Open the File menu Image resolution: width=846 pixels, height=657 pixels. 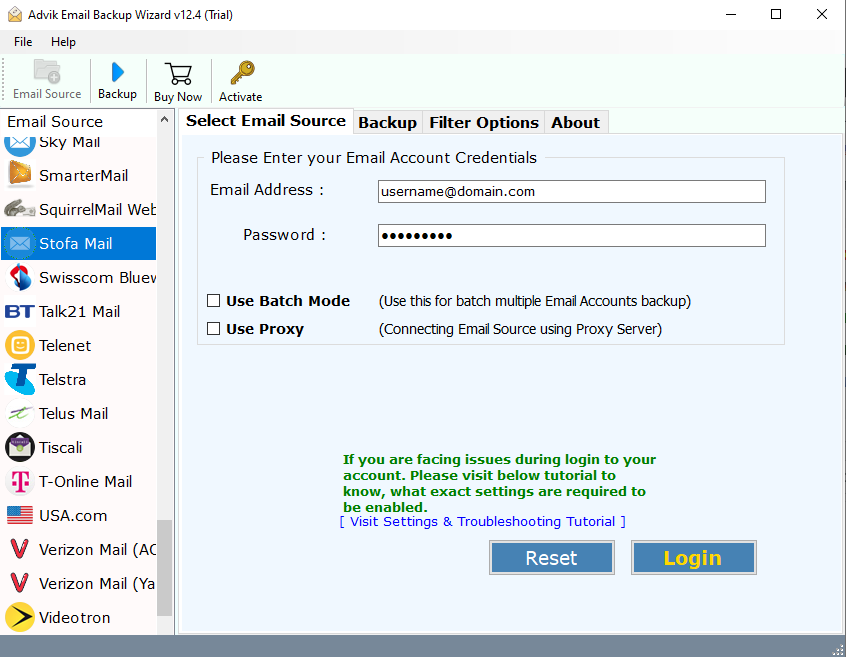(23, 42)
